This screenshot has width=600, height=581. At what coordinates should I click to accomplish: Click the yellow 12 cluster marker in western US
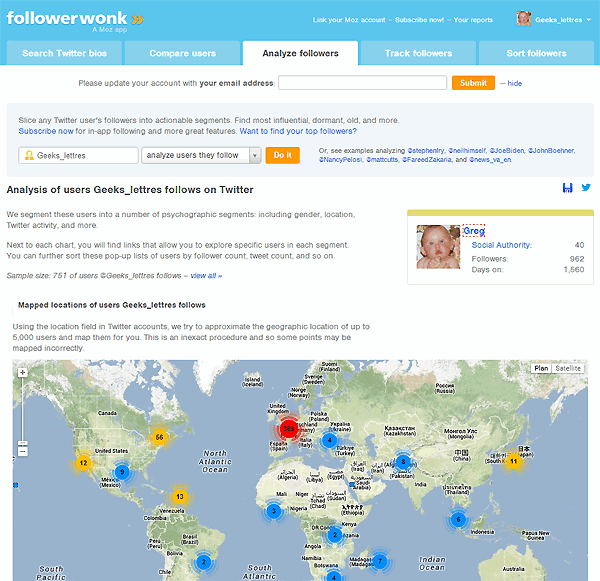click(83, 463)
